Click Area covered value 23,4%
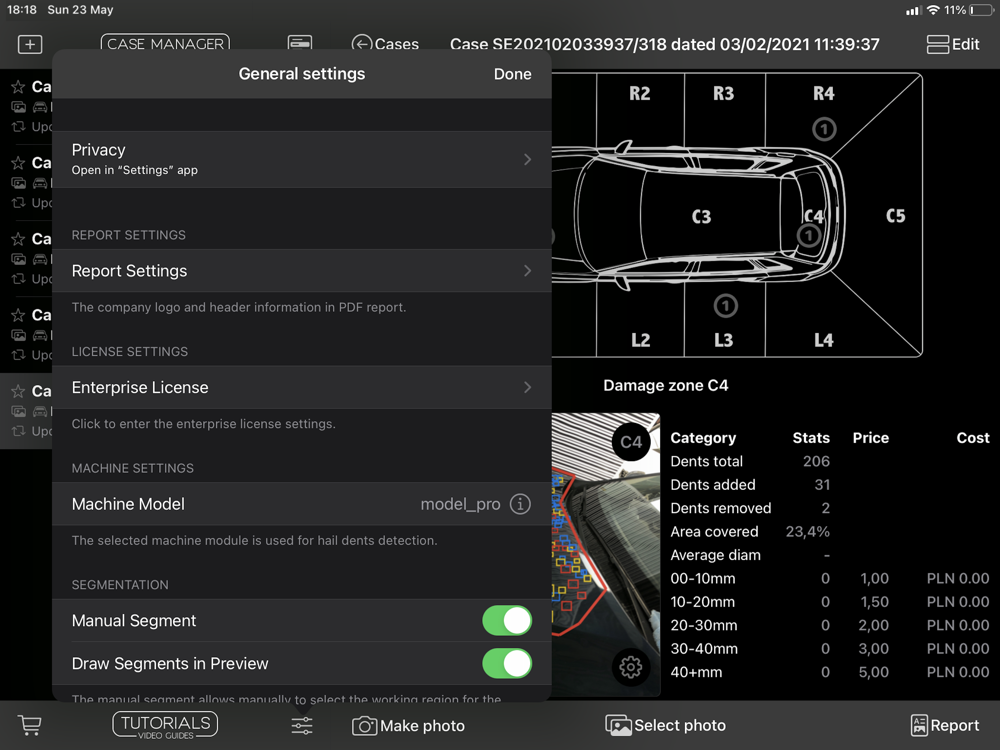Viewport: 1000px width, 750px height. point(807,531)
